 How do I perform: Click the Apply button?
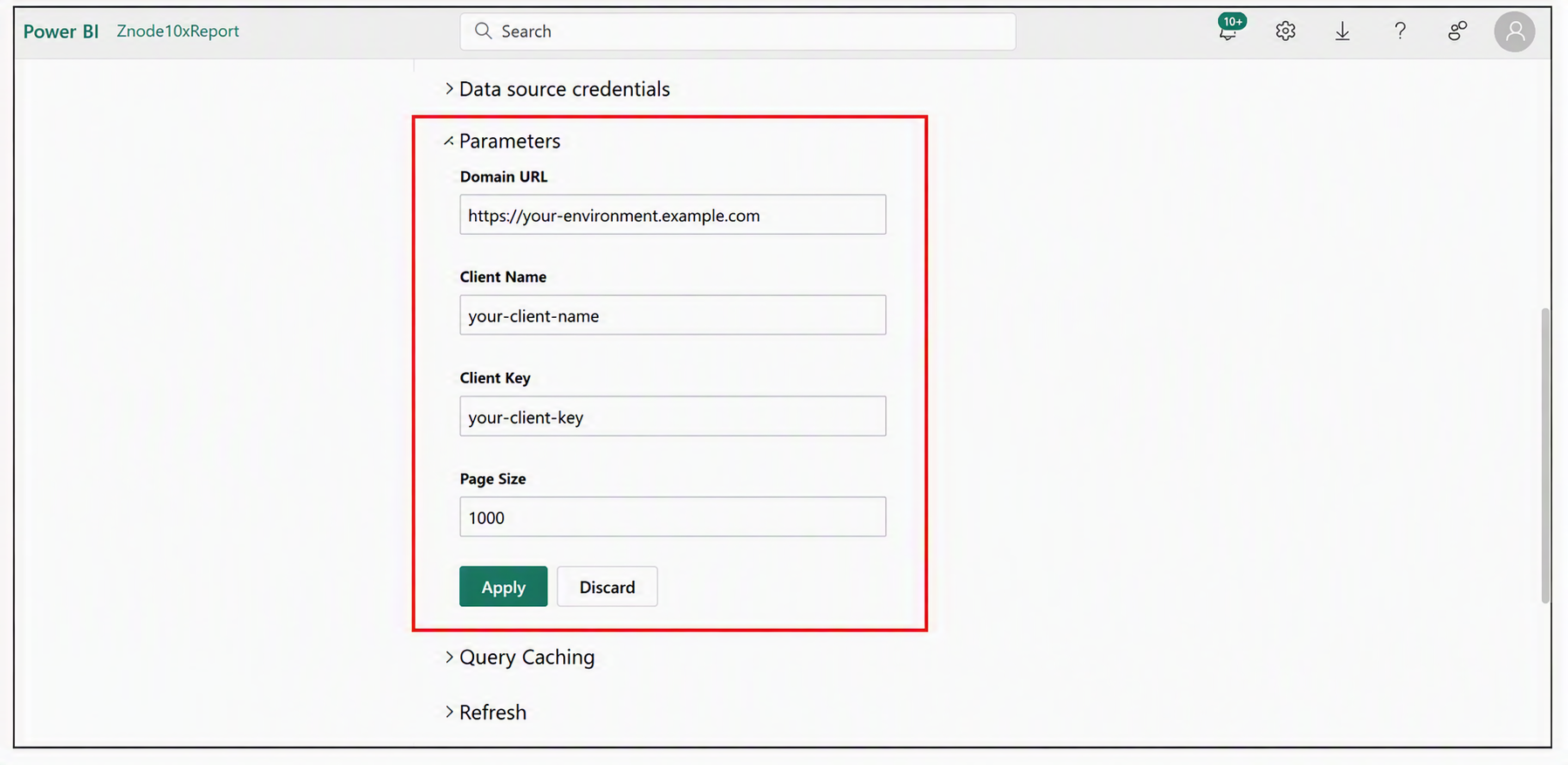coord(504,587)
